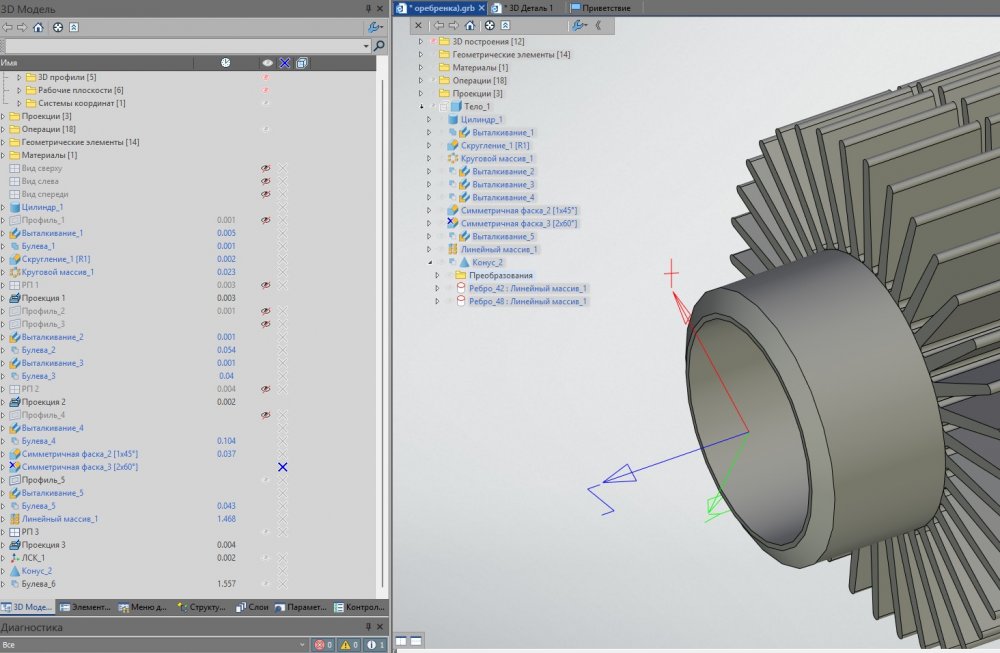
Task: Click the round target icon in floating tree toolbar
Action: tap(489, 26)
